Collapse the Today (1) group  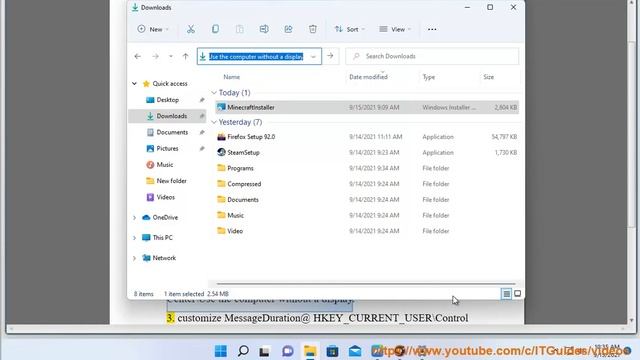(x=214, y=93)
